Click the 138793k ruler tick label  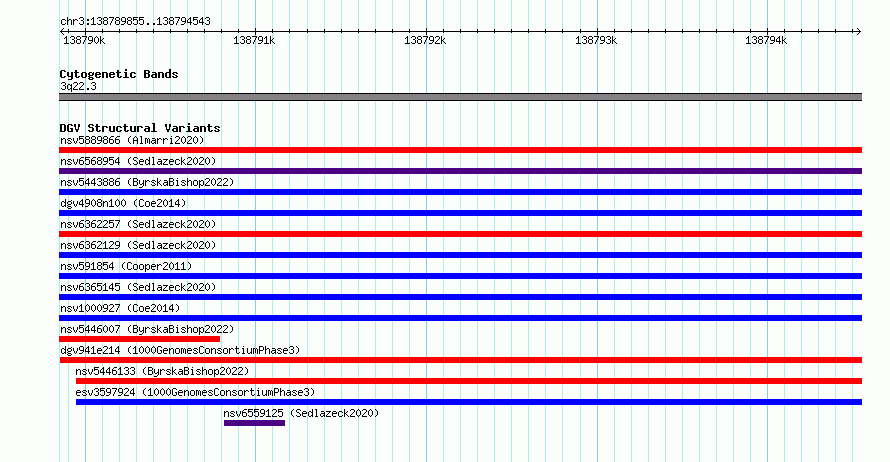(596, 40)
